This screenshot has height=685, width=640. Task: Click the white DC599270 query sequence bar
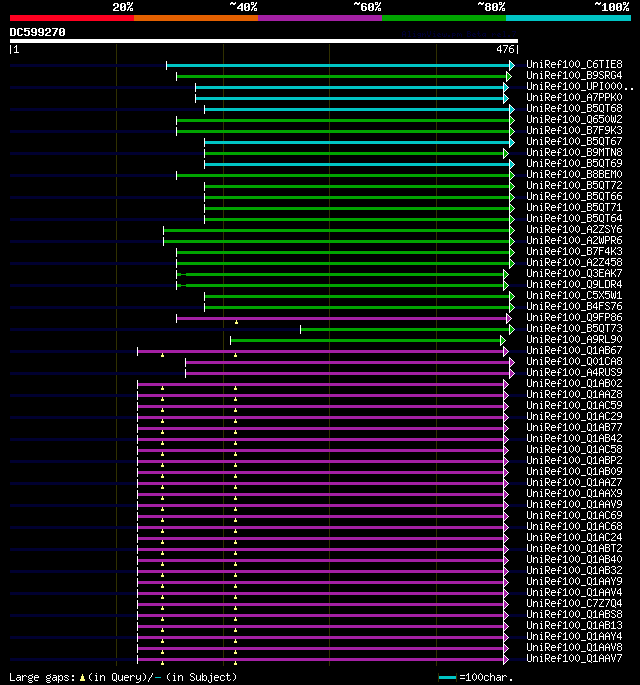pos(264,41)
